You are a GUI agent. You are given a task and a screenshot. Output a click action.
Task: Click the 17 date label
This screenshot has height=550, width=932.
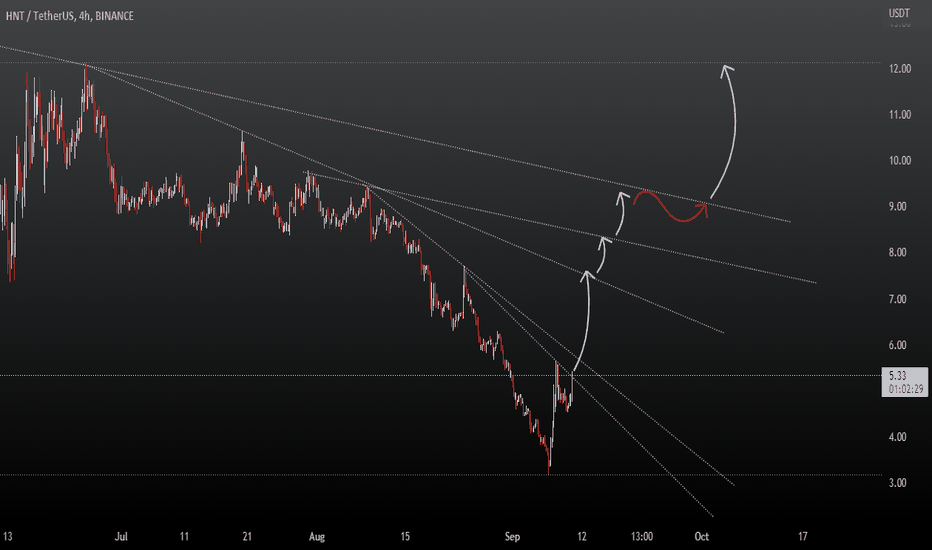tap(802, 536)
